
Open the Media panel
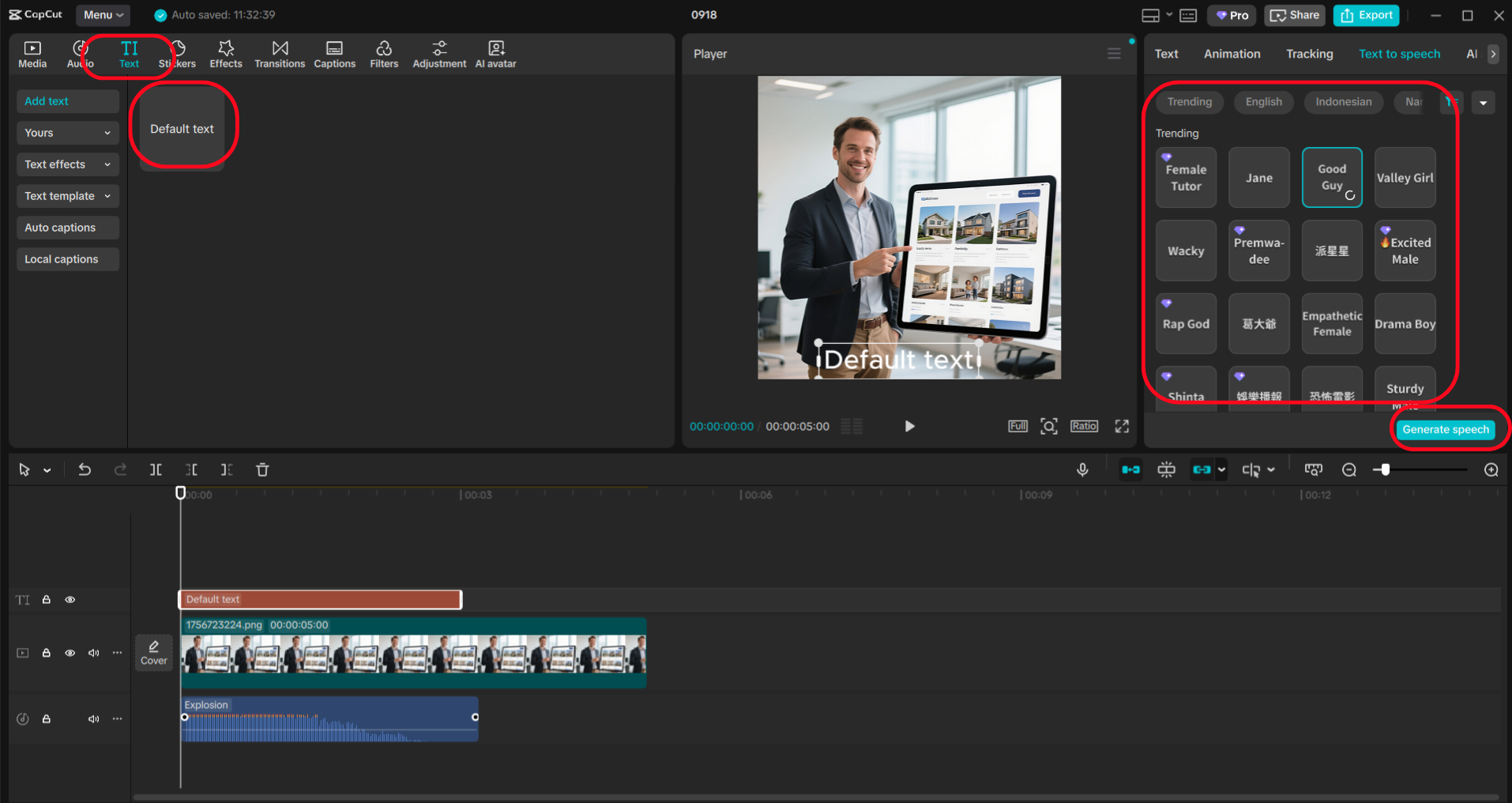[32, 54]
